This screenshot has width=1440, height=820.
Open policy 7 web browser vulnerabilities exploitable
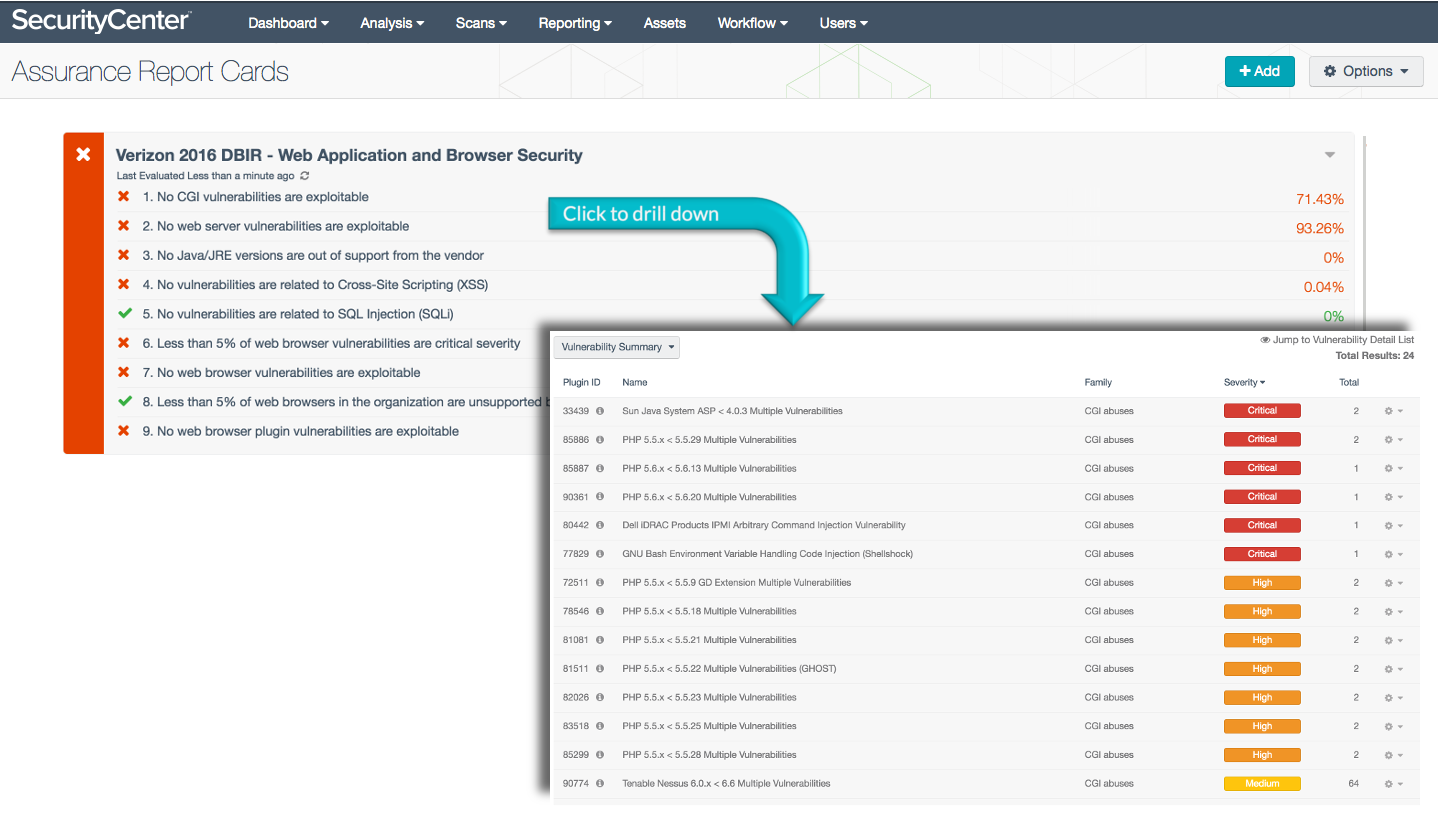(281, 372)
